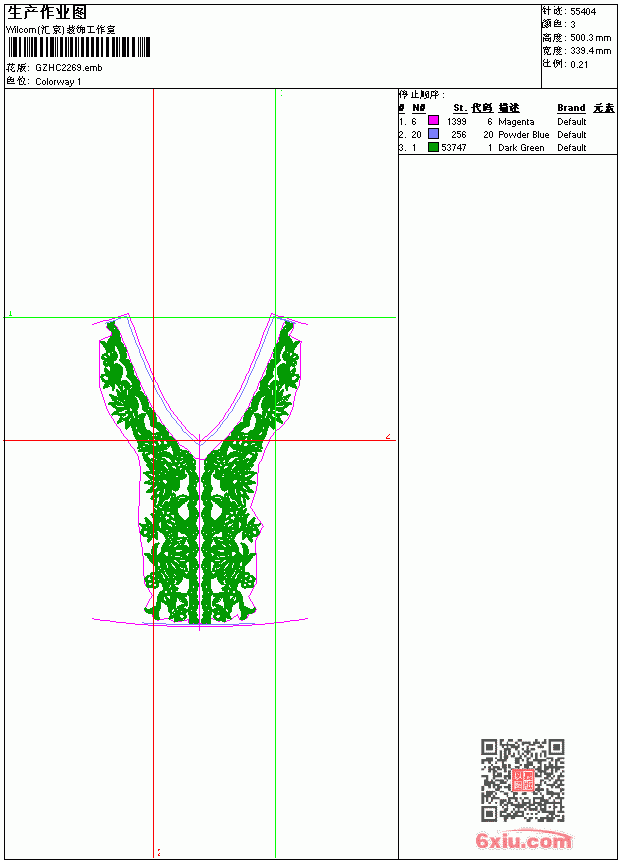Click the St. column header

click(460, 108)
